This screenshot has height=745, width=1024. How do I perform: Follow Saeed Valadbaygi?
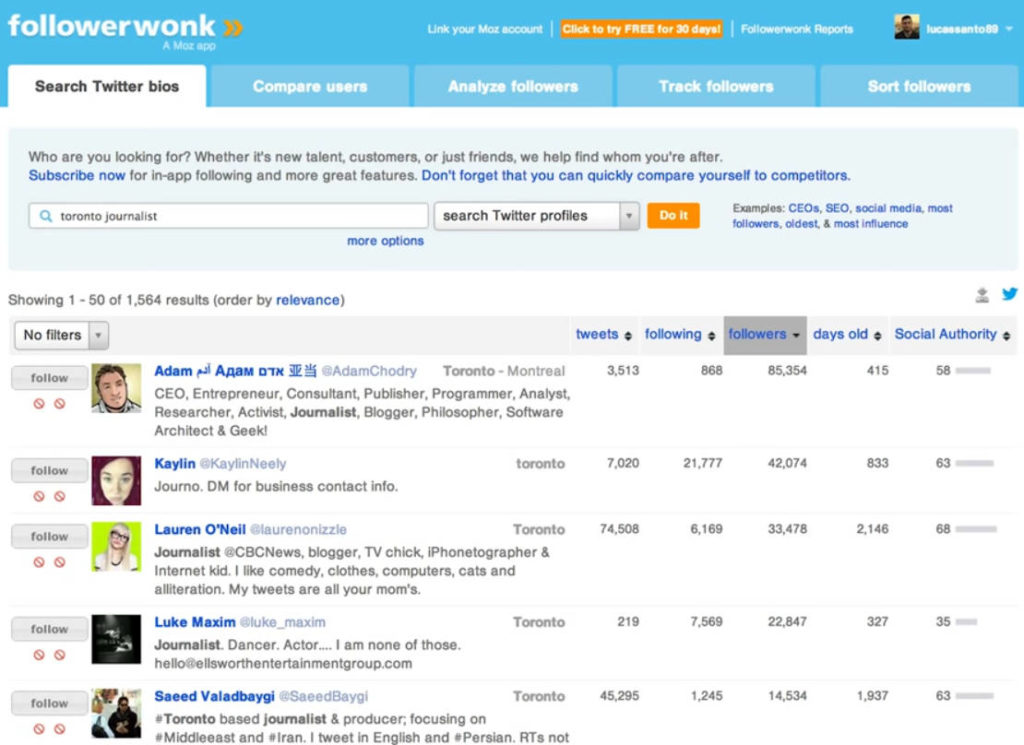(49, 703)
